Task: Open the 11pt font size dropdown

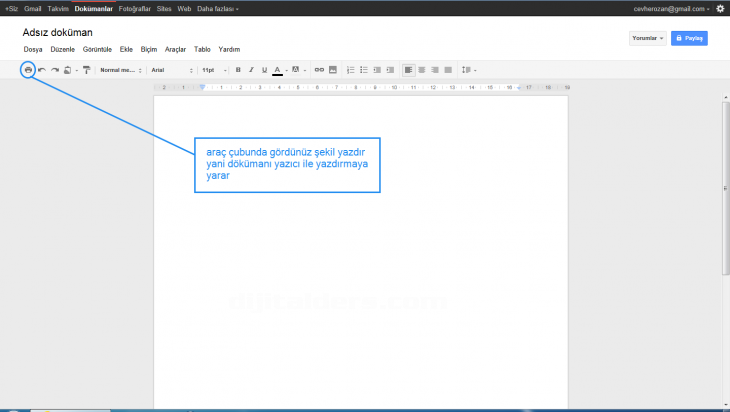Action: click(213, 70)
